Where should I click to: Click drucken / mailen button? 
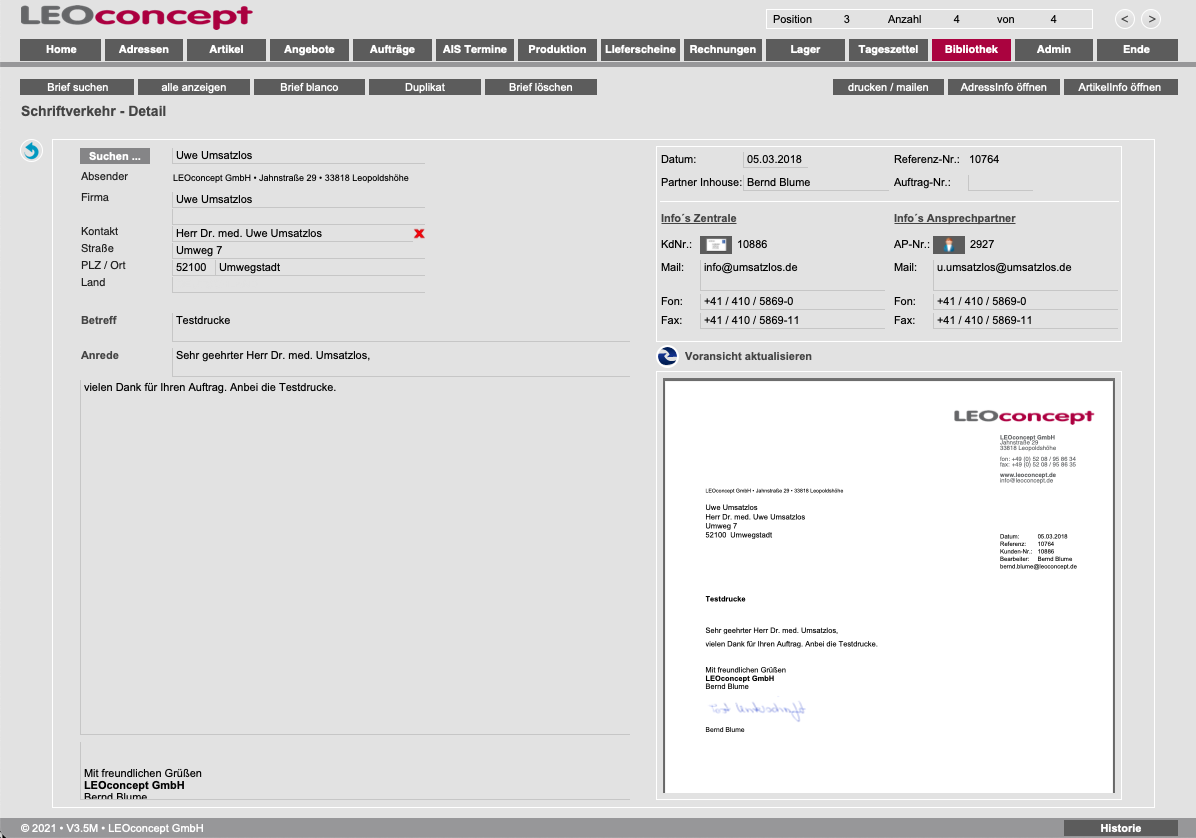[888, 88]
